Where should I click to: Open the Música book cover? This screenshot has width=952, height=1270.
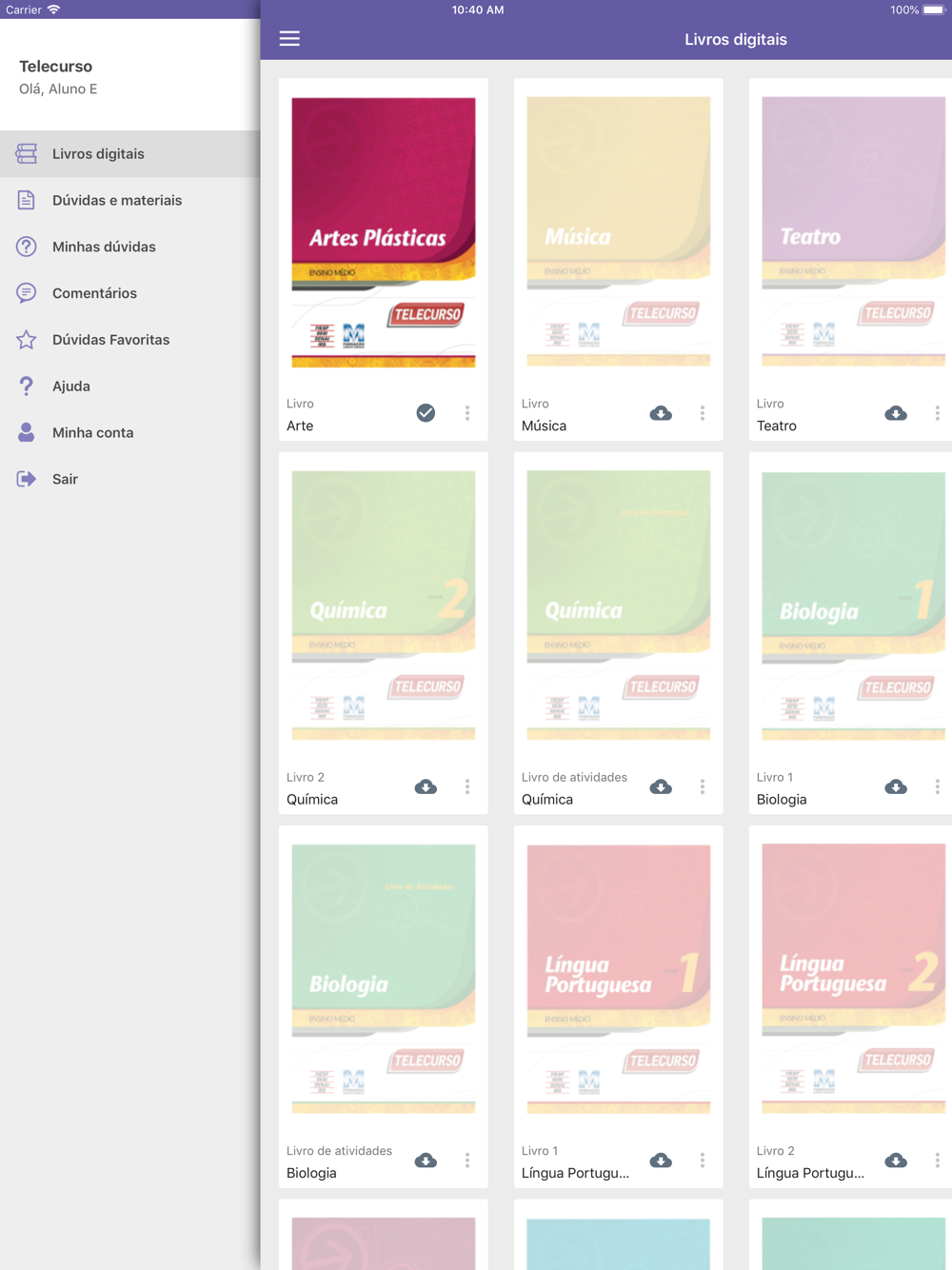coord(619,232)
